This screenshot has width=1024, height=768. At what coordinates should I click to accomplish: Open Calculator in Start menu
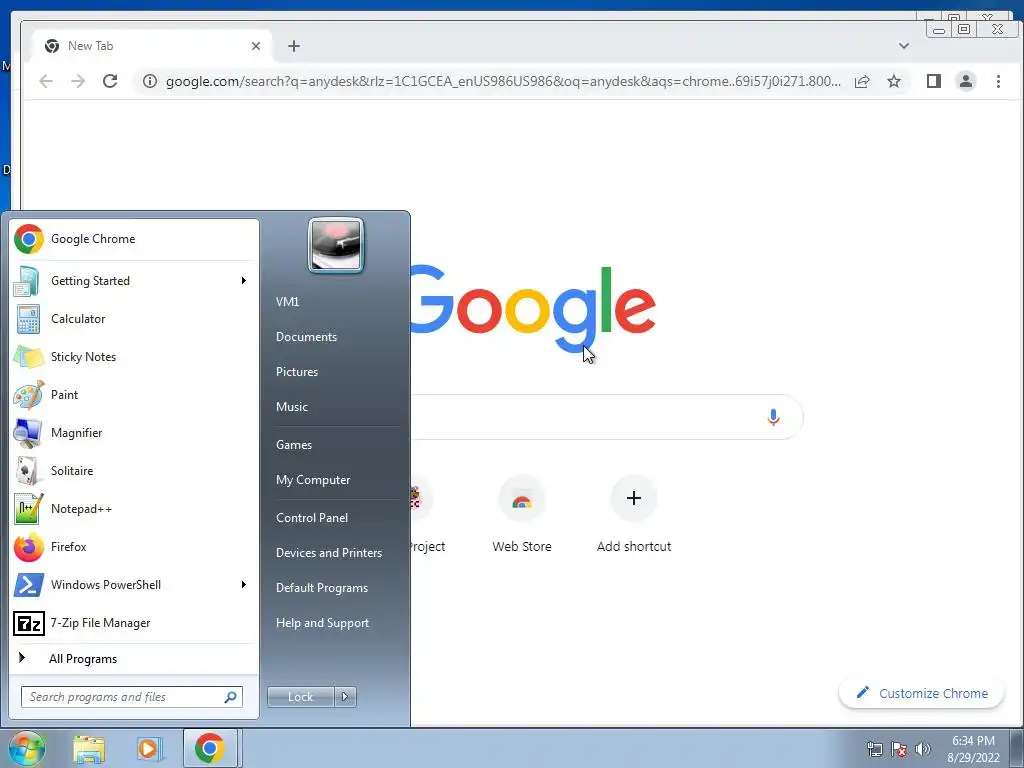click(x=134, y=319)
